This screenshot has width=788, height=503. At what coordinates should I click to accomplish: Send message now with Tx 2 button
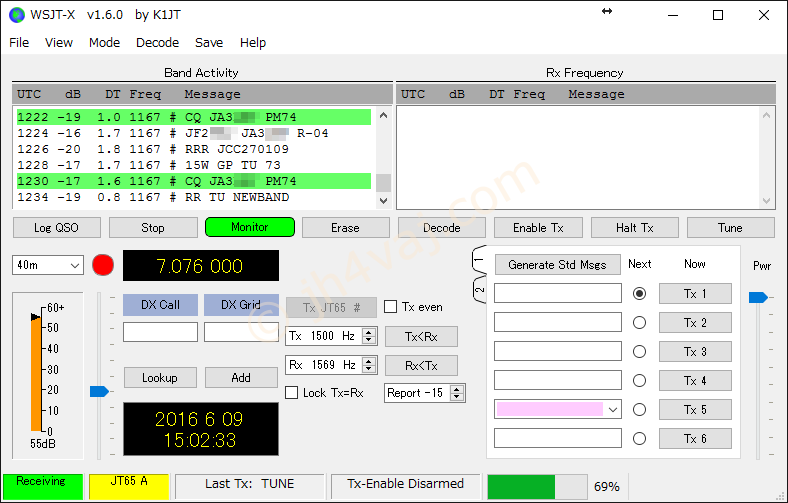695,323
